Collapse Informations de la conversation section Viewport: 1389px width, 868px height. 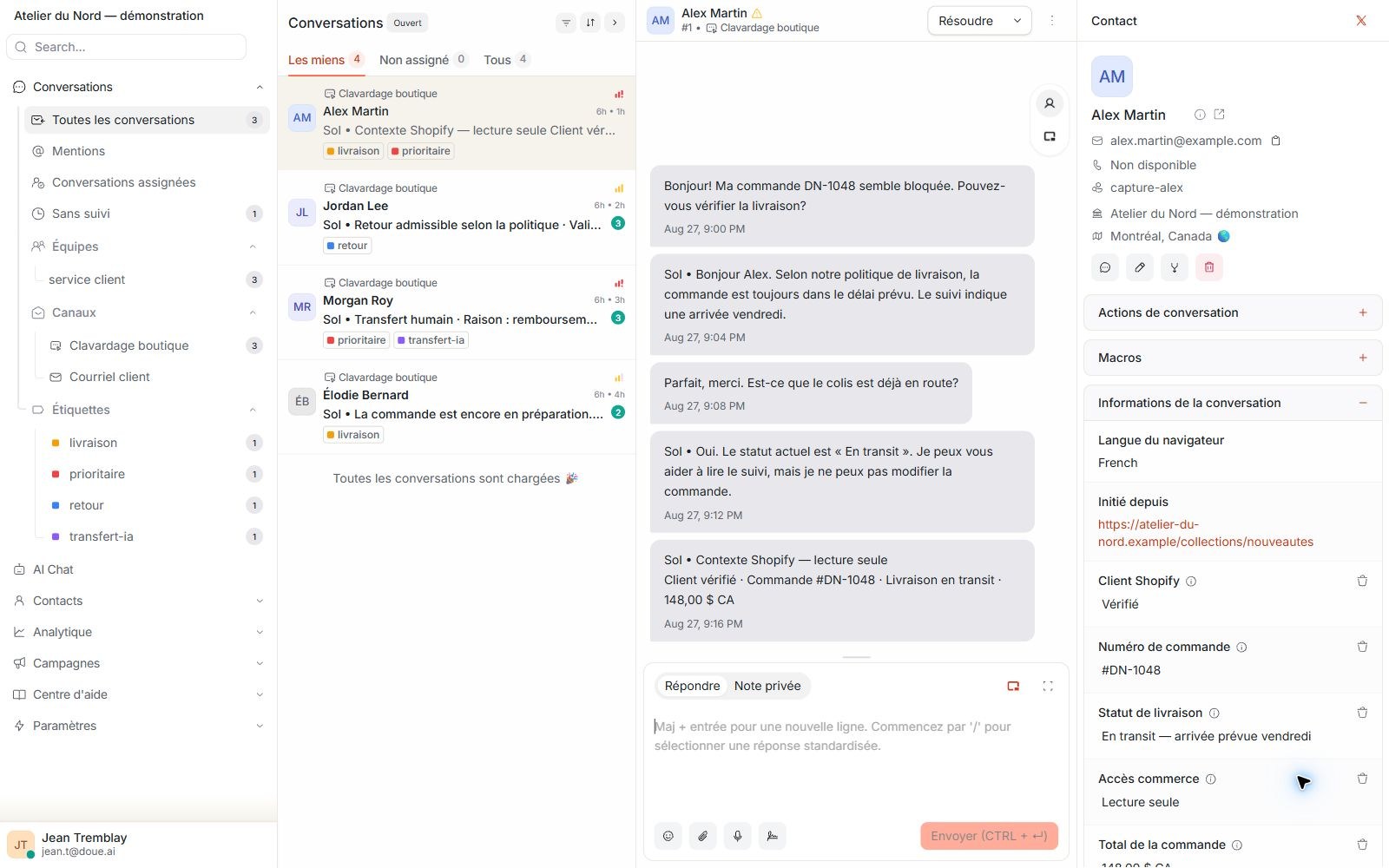coord(1363,403)
